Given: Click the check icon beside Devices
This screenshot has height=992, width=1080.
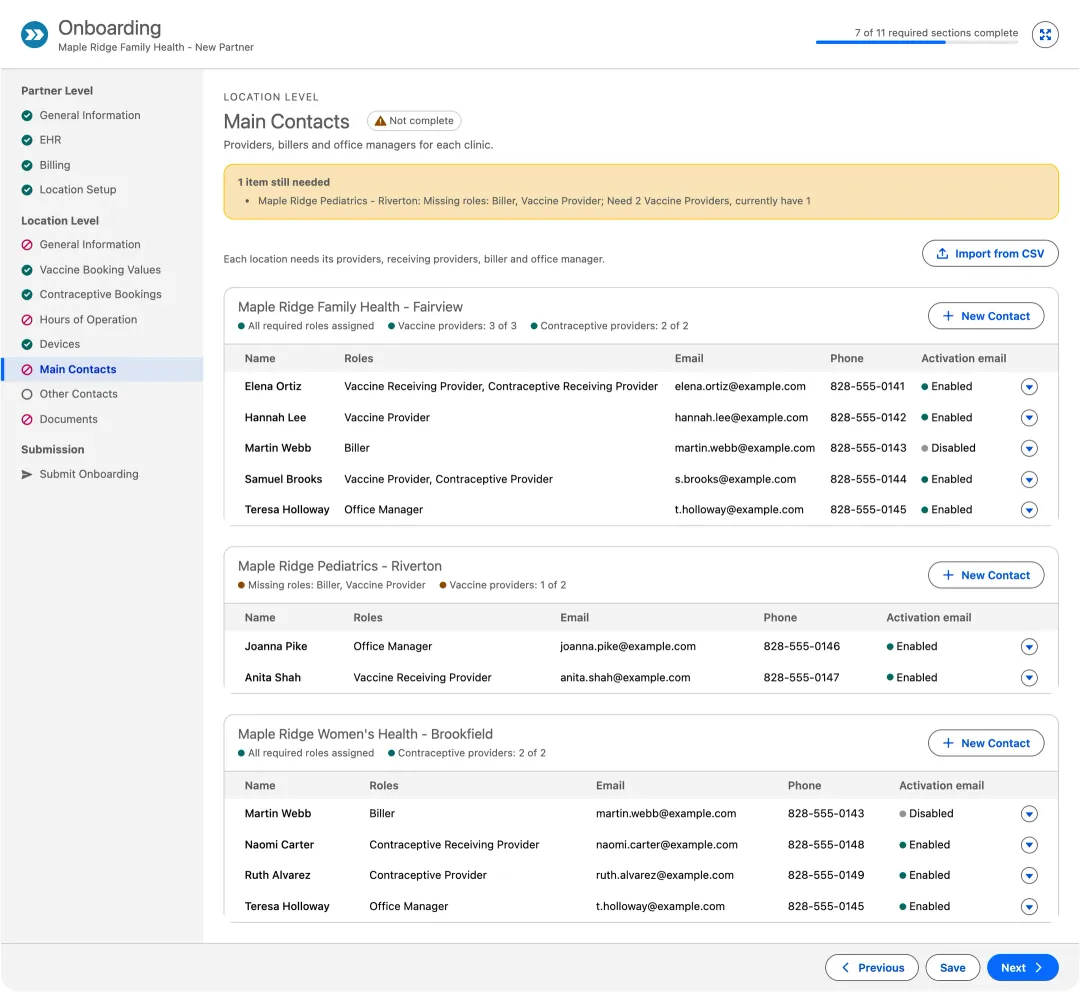Looking at the screenshot, I should click(x=27, y=344).
